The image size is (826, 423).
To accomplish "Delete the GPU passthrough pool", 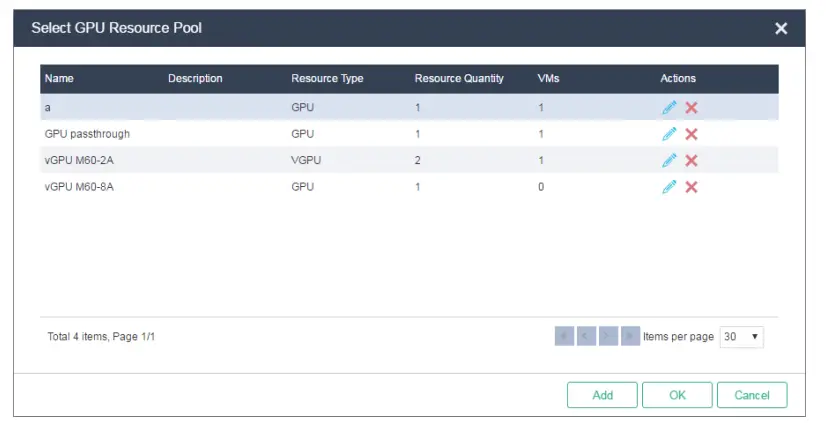I will point(691,134).
